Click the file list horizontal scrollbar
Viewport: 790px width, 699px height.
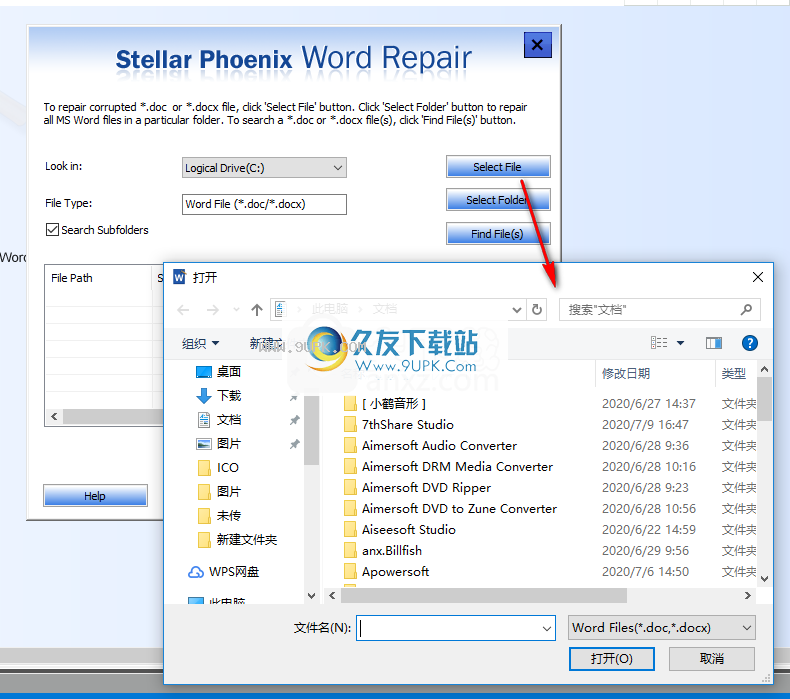click(484, 596)
